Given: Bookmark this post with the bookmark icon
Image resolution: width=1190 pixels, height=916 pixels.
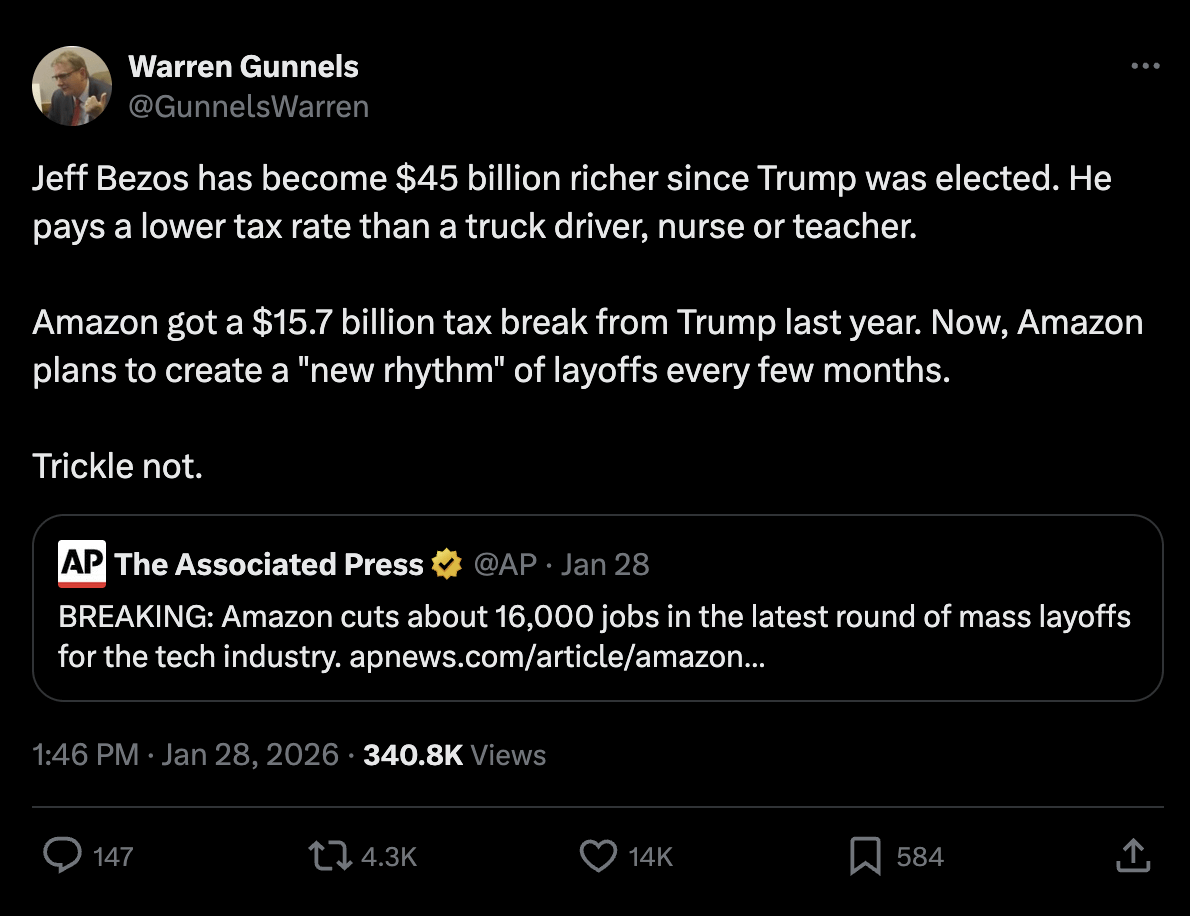Looking at the screenshot, I should tap(864, 856).
